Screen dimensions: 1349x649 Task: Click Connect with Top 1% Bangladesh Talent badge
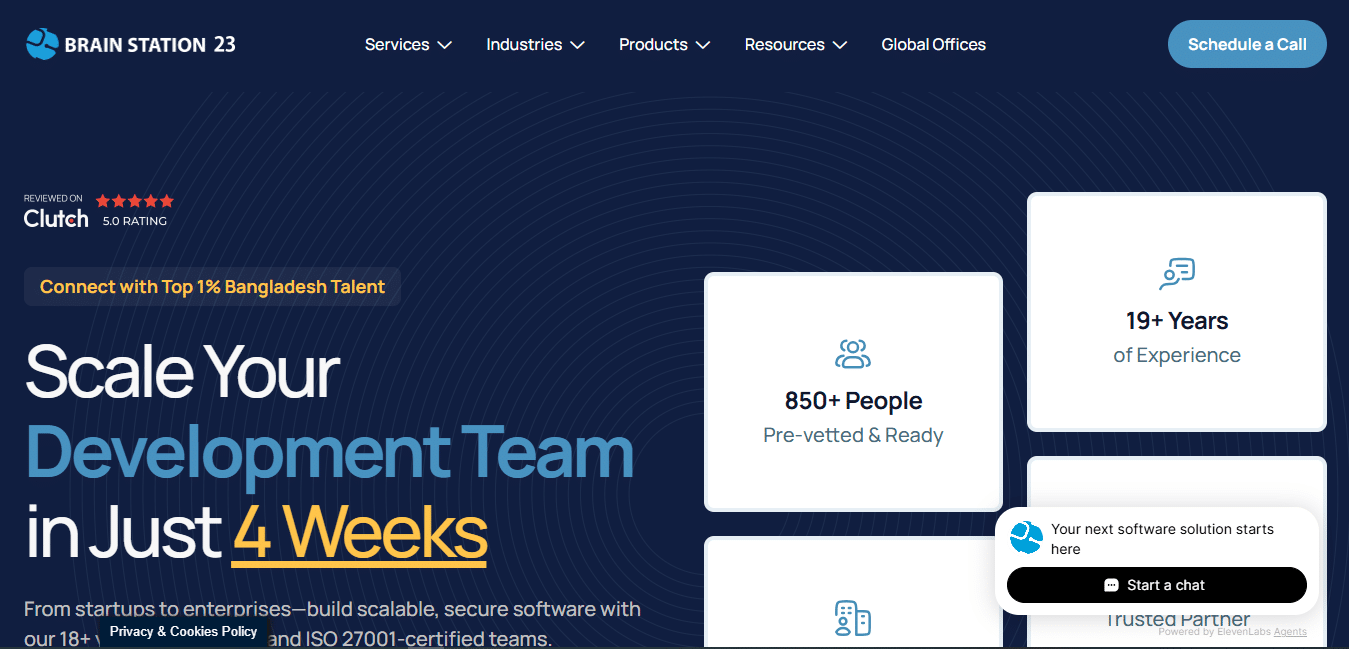pyautogui.click(x=212, y=287)
